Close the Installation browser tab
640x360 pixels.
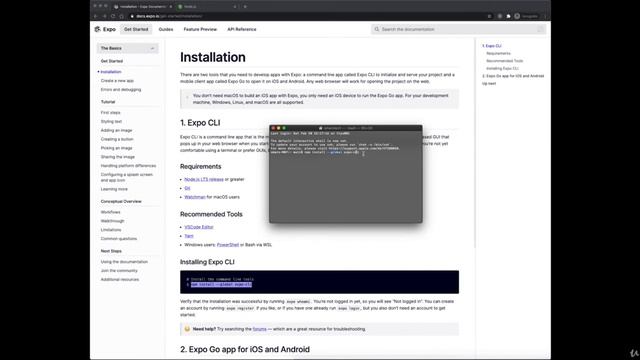(171, 7)
